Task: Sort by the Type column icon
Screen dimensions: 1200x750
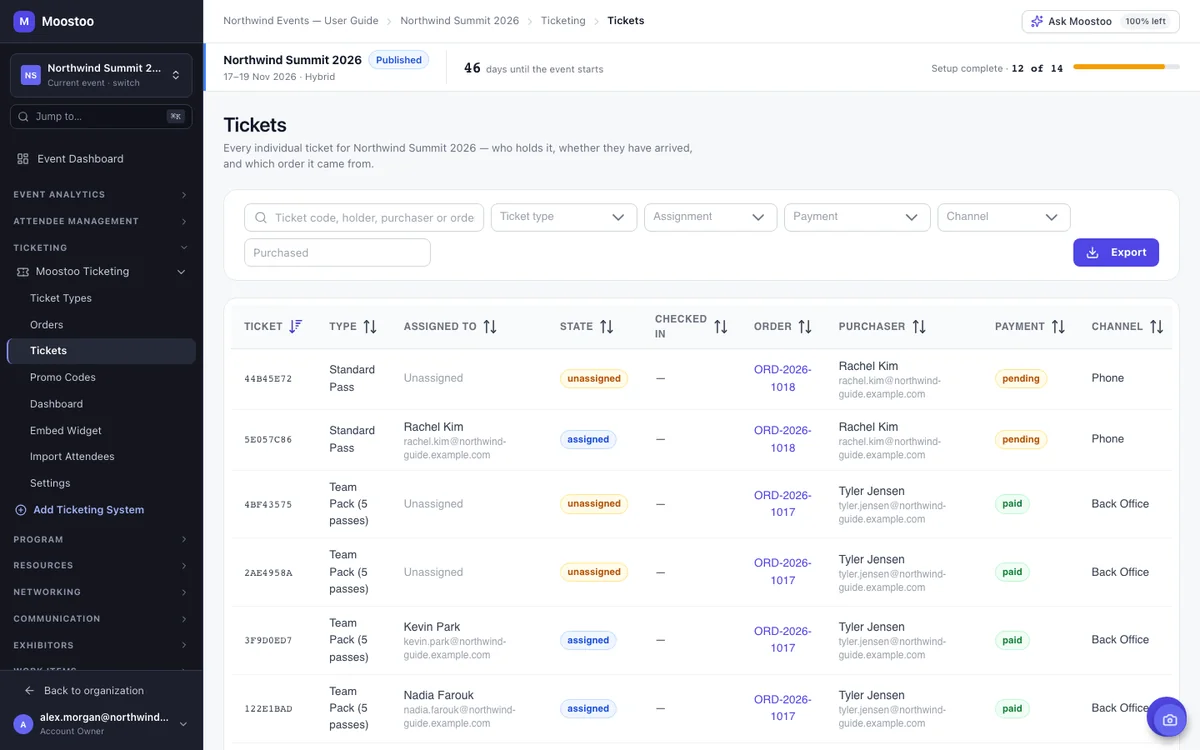Action: pyautogui.click(x=370, y=327)
